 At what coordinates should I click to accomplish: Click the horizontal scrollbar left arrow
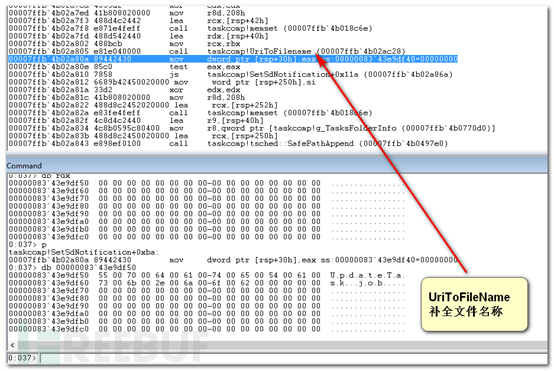(12, 345)
